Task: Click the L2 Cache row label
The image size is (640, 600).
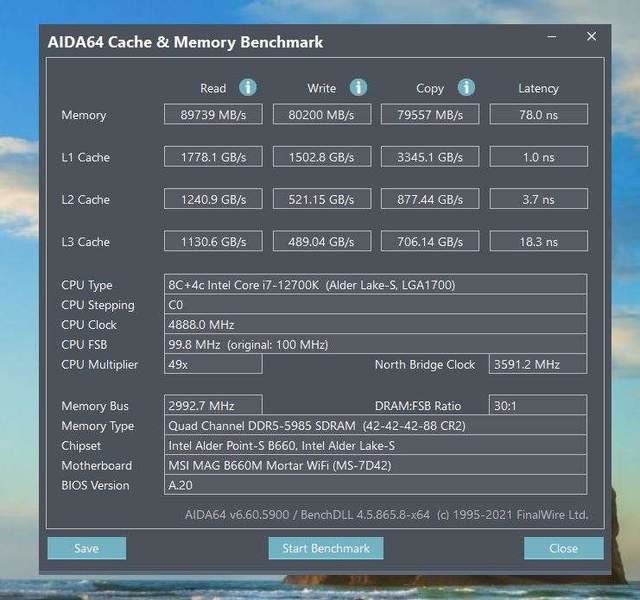Action: (x=85, y=200)
